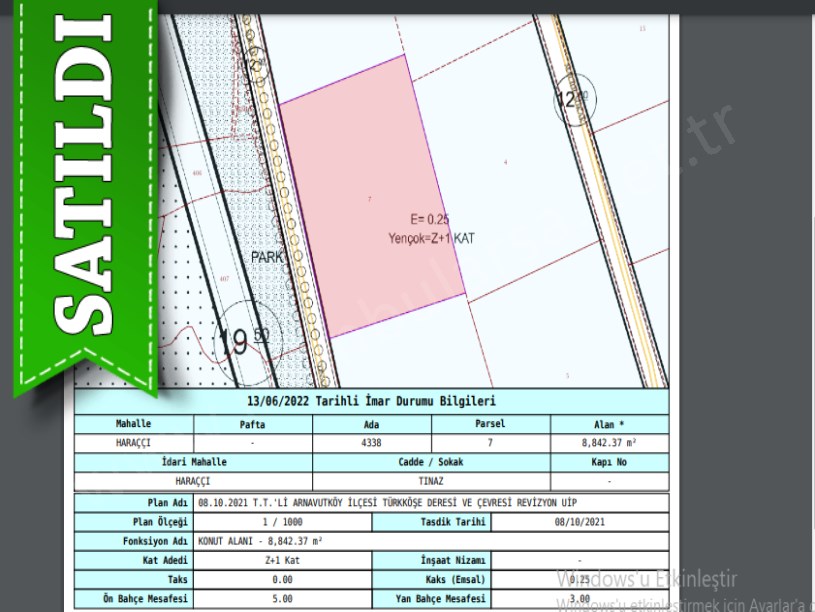Click the Pafta column header
The width and height of the screenshot is (815, 612).
[x=253, y=424]
